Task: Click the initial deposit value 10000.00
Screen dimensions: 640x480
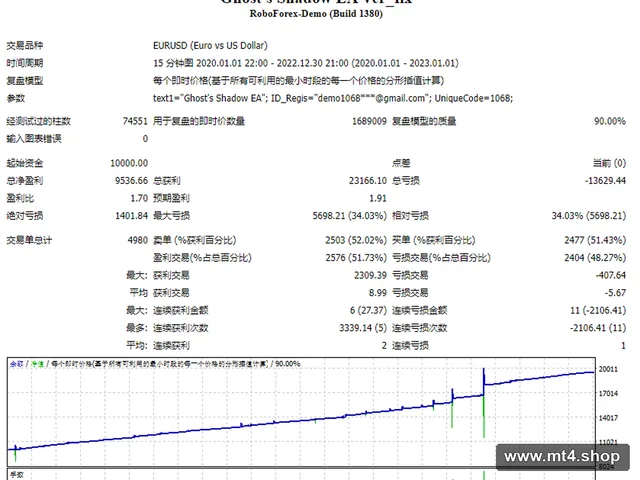Action: pyautogui.click(x=129, y=163)
